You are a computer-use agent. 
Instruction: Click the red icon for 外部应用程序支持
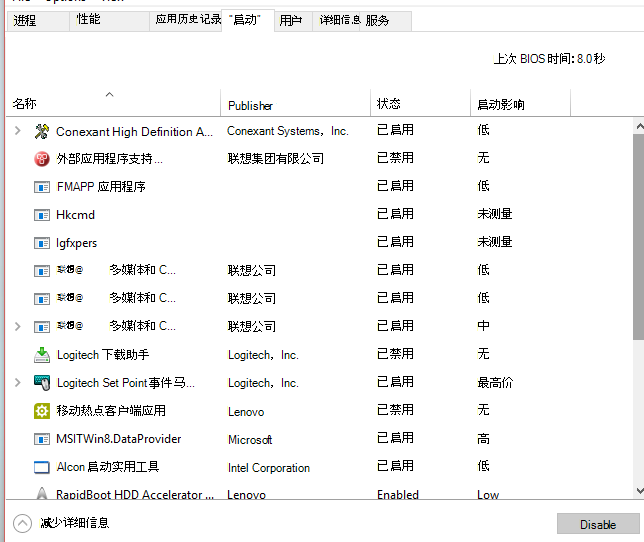pyautogui.click(x=42, y=159)
